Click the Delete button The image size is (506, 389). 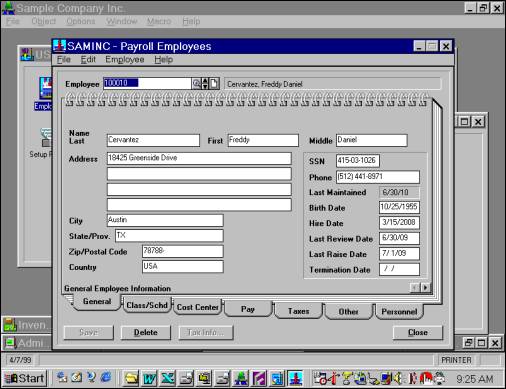pyautogui.click(x=146, y=332)
